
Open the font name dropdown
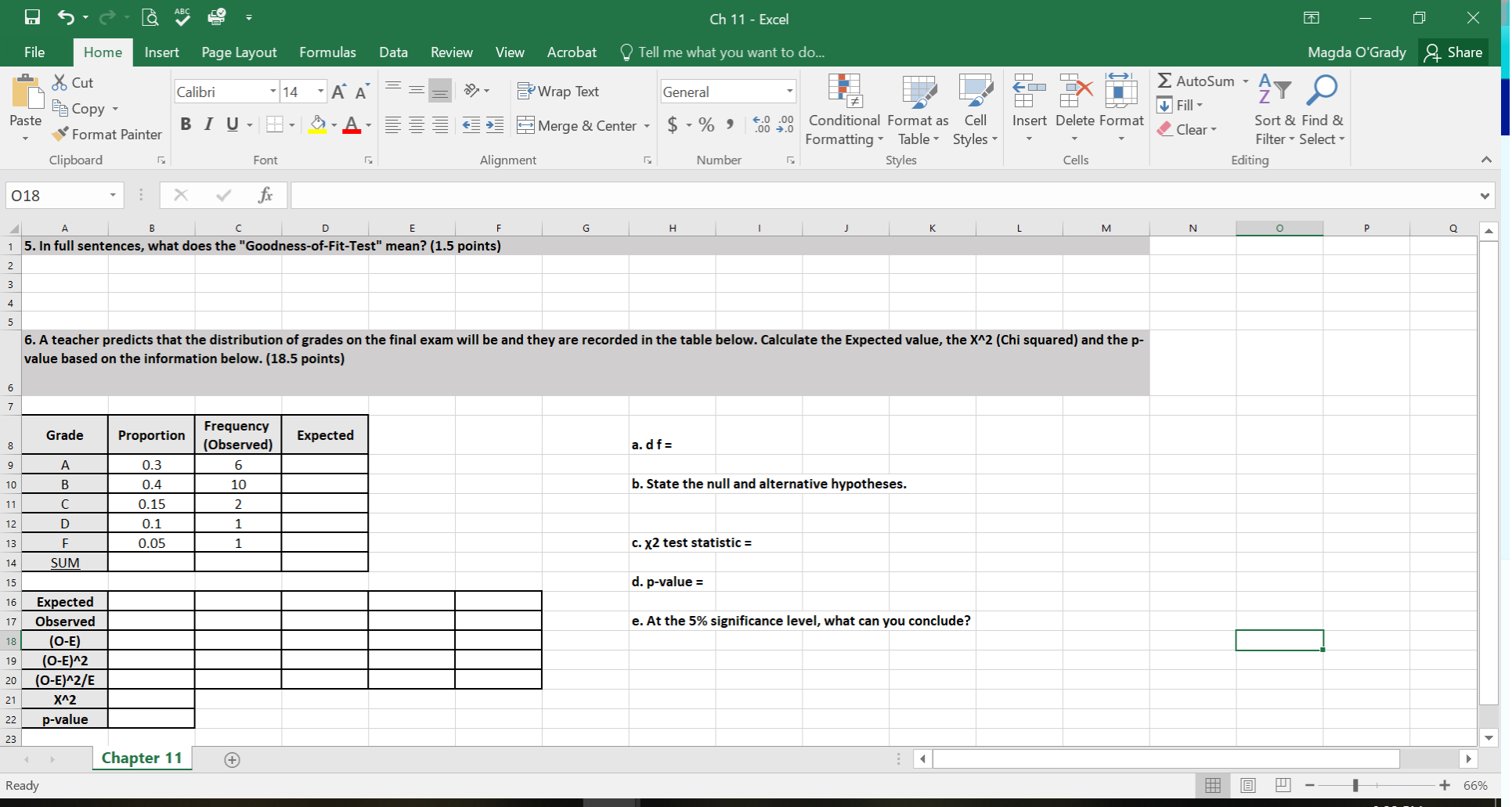(x=272, y=92)
